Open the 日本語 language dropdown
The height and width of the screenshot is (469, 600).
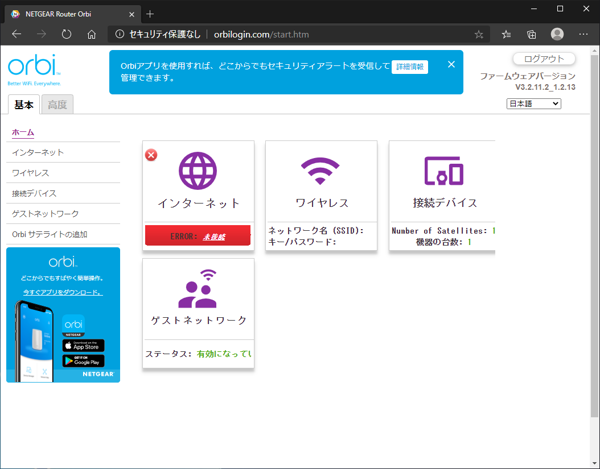point(533,104)
